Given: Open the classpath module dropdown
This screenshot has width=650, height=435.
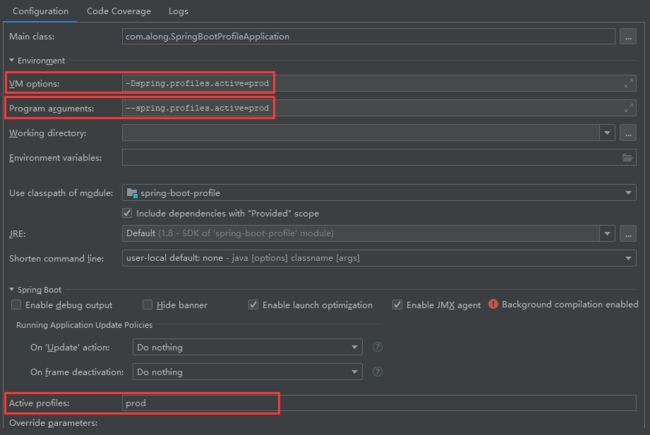Looking at the screenshot, I should click(379, 193).
